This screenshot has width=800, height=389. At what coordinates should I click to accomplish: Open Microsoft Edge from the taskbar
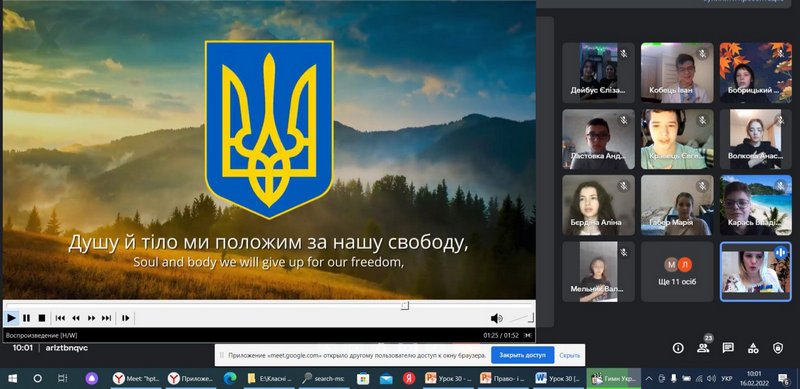click(x=230, y=378)
